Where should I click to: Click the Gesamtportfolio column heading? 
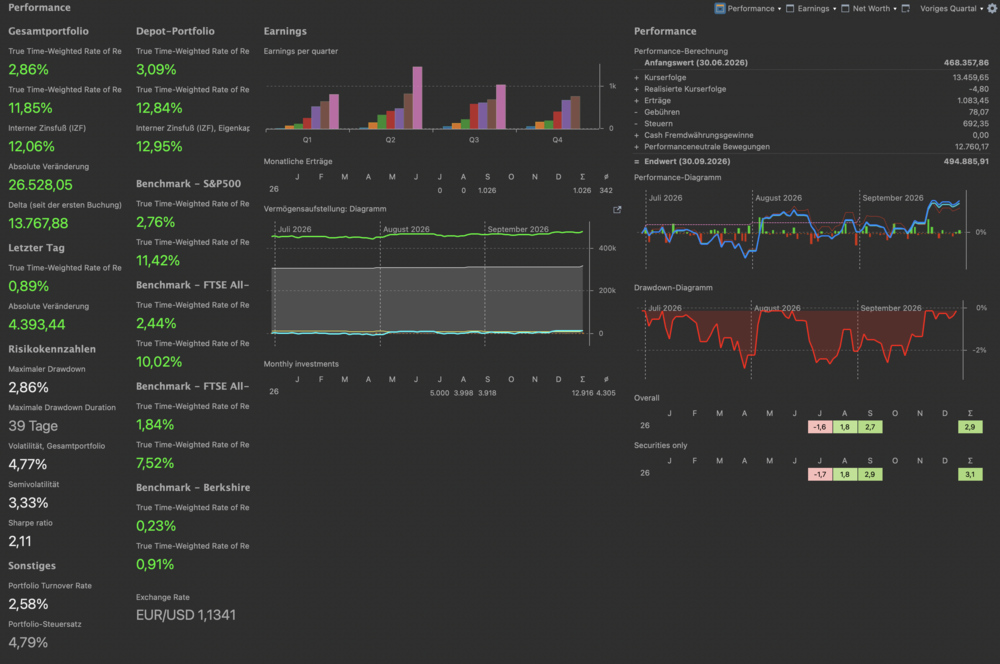click(48, 31)
